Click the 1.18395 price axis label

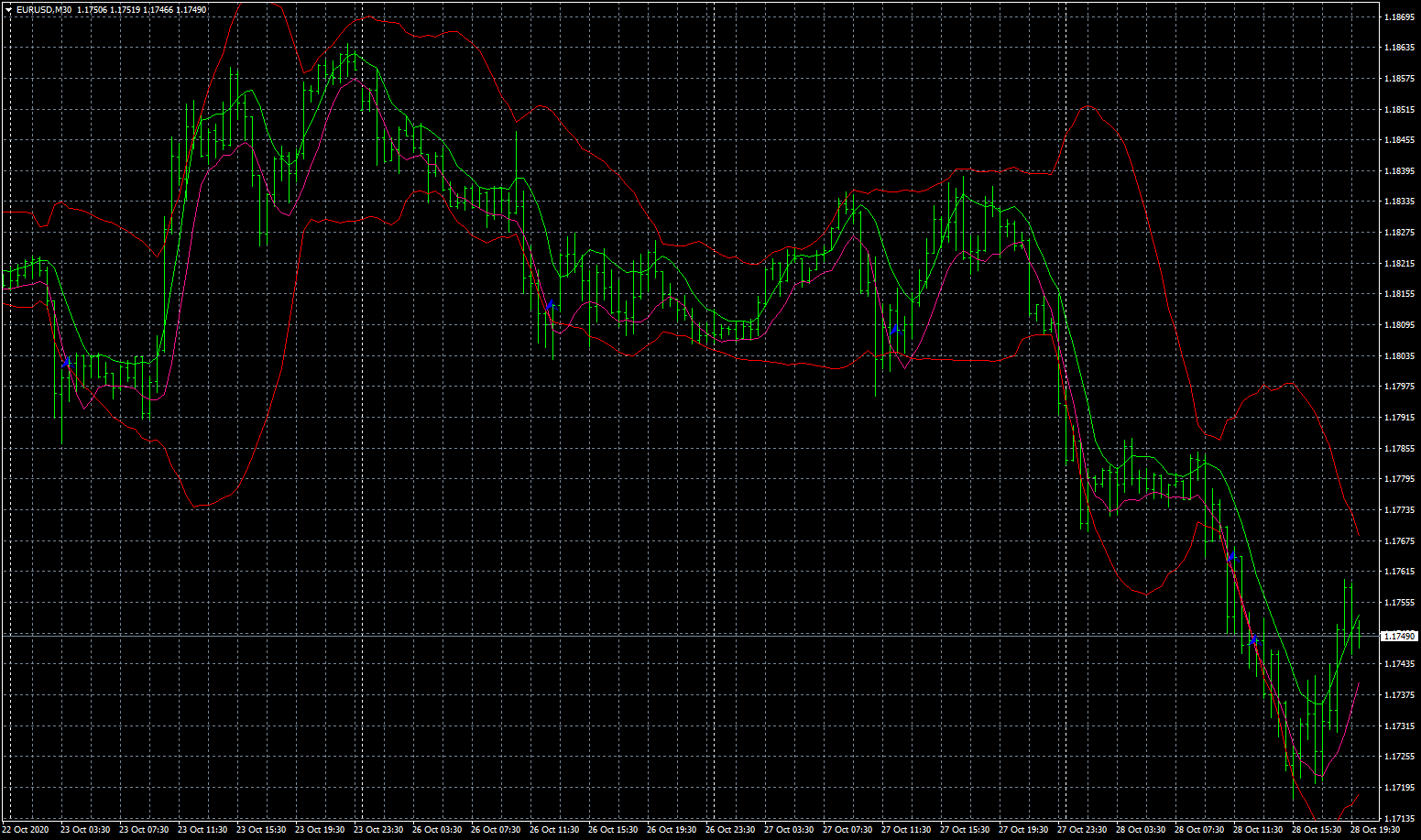pyautogui.click(x=1399, y=171)
